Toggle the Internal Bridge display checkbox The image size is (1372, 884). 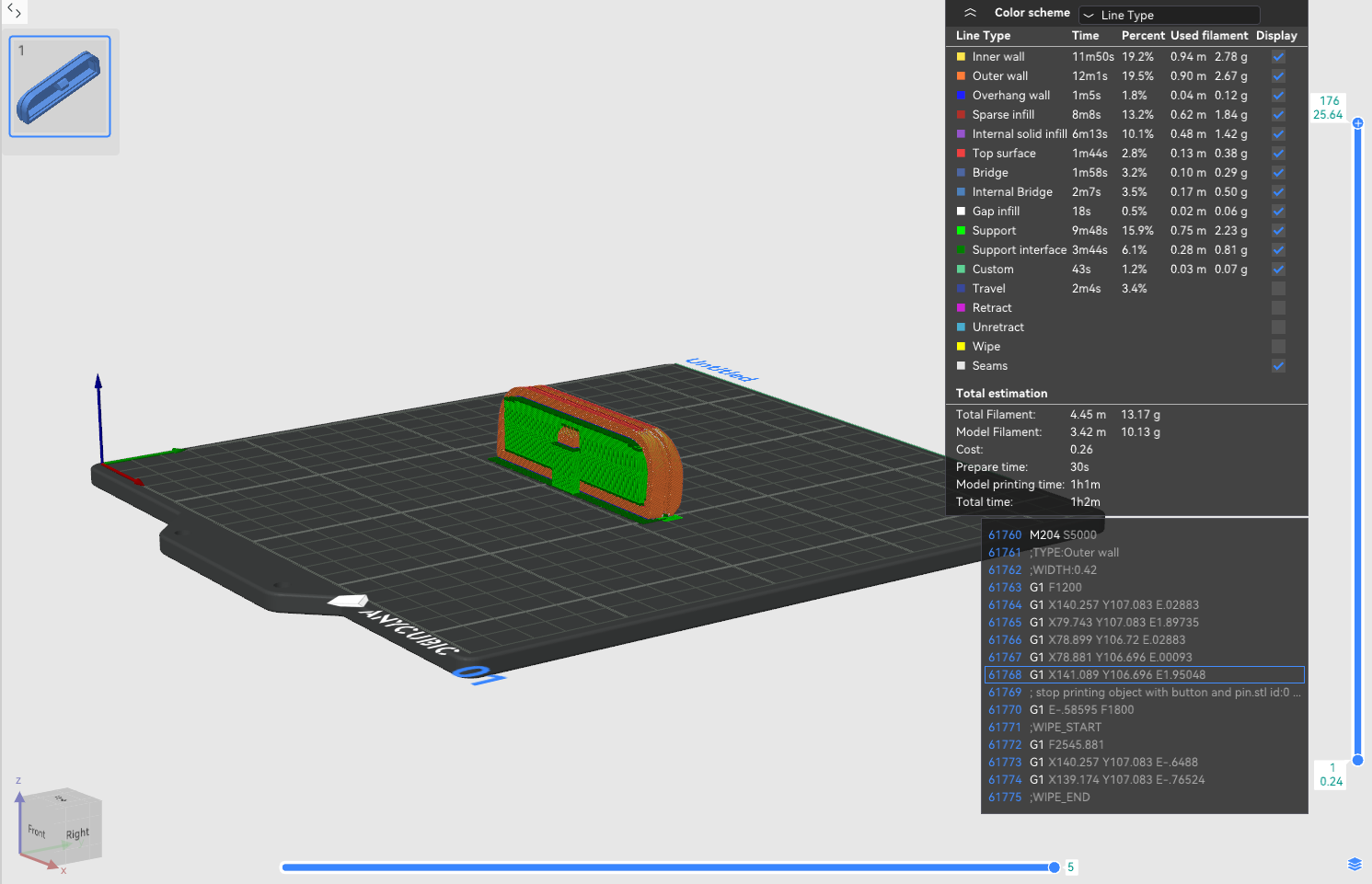tap(1278, 192)
